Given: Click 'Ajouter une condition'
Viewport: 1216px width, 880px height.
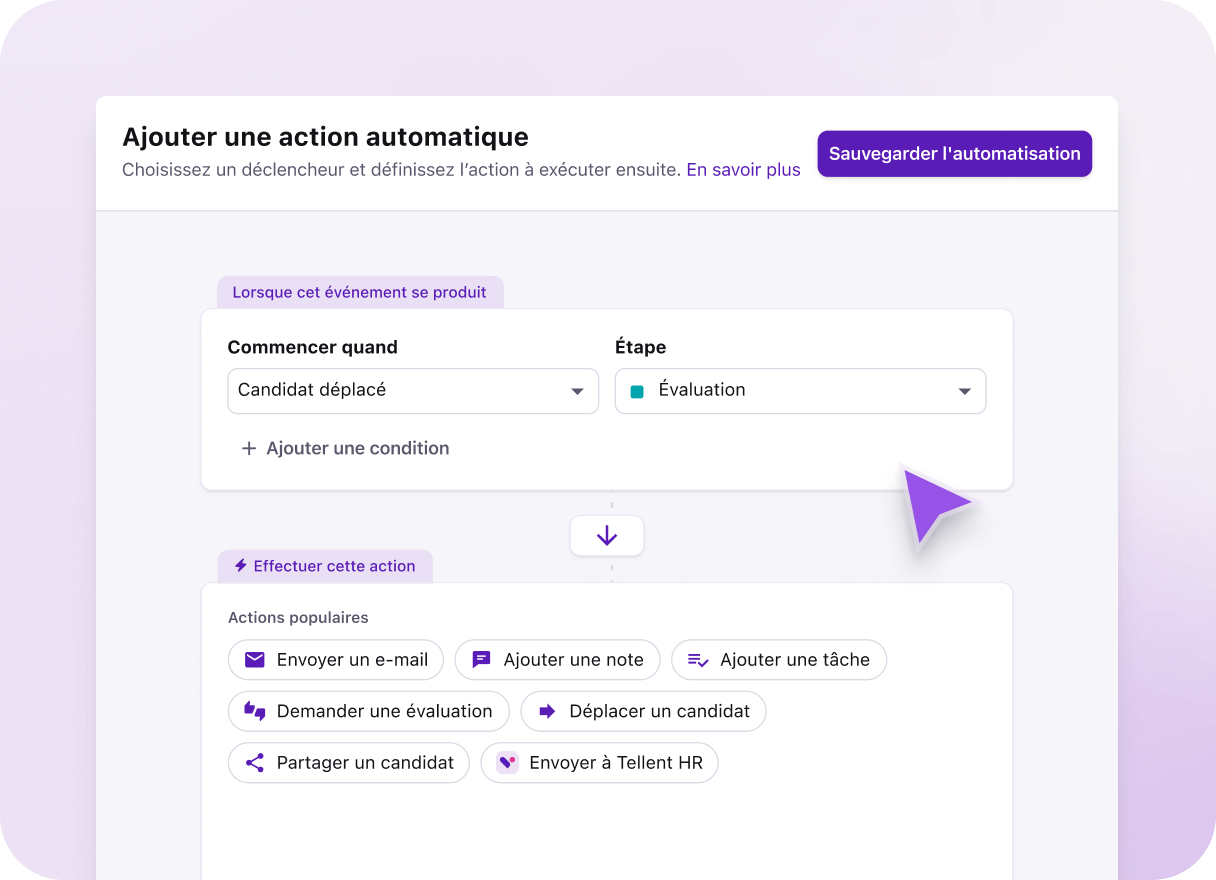Looking at the screenshot, I should click(x=356, y=448).
